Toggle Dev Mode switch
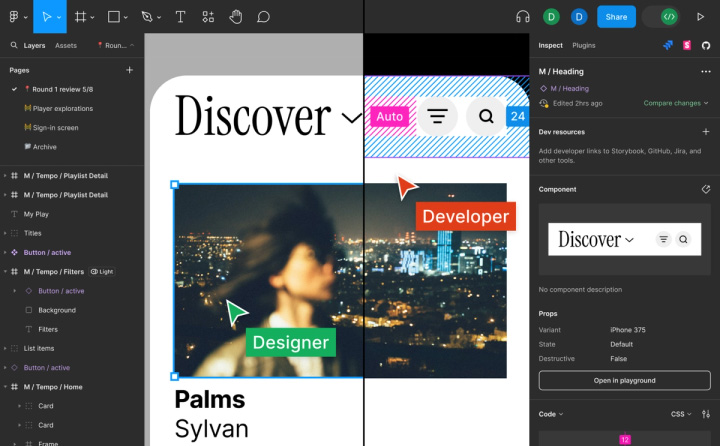This screenshot has width=720, height=446. 662,17
